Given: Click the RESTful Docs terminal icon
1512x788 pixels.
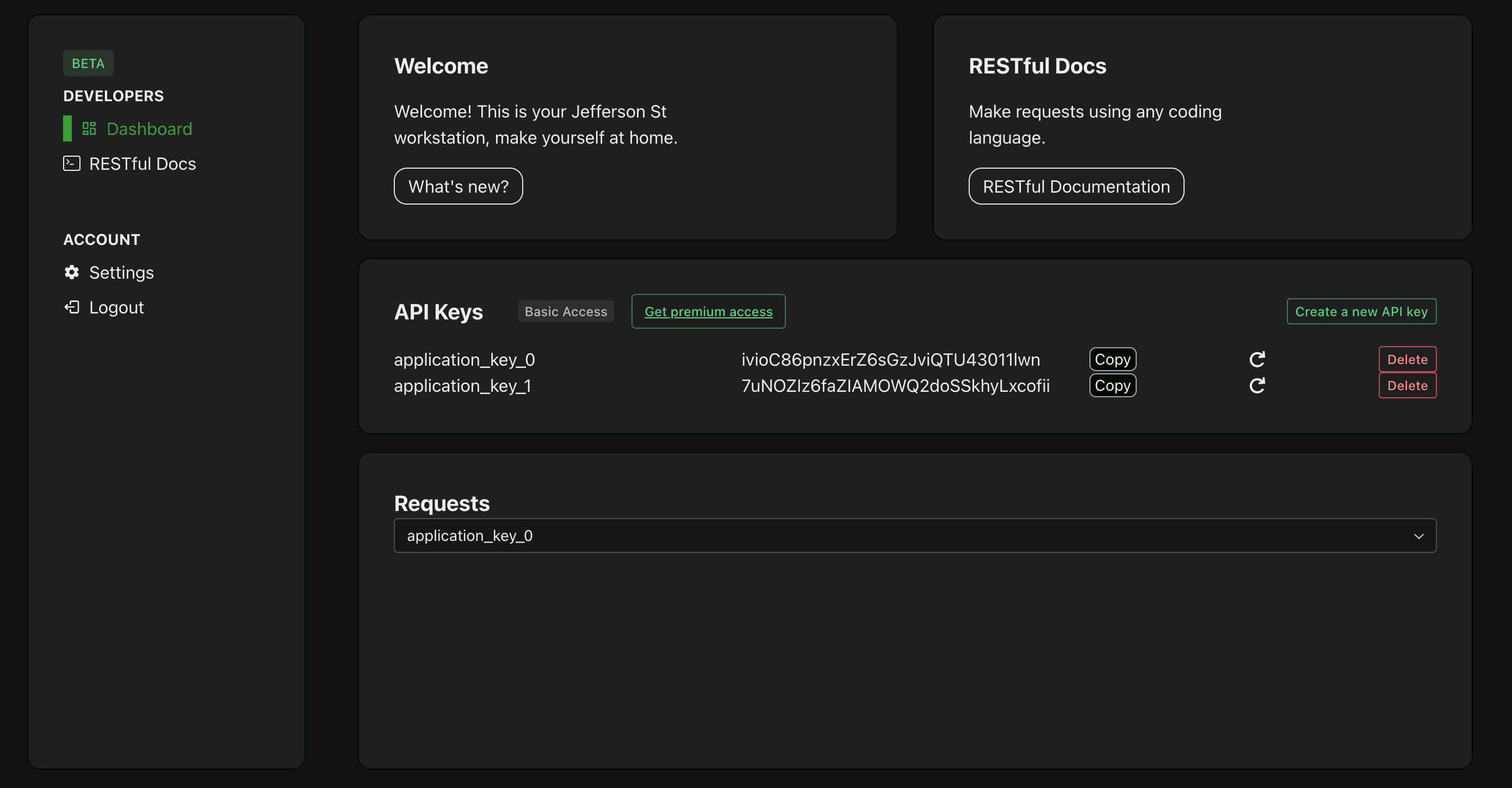Looking at the screenshot, I should tap(71, 163).
